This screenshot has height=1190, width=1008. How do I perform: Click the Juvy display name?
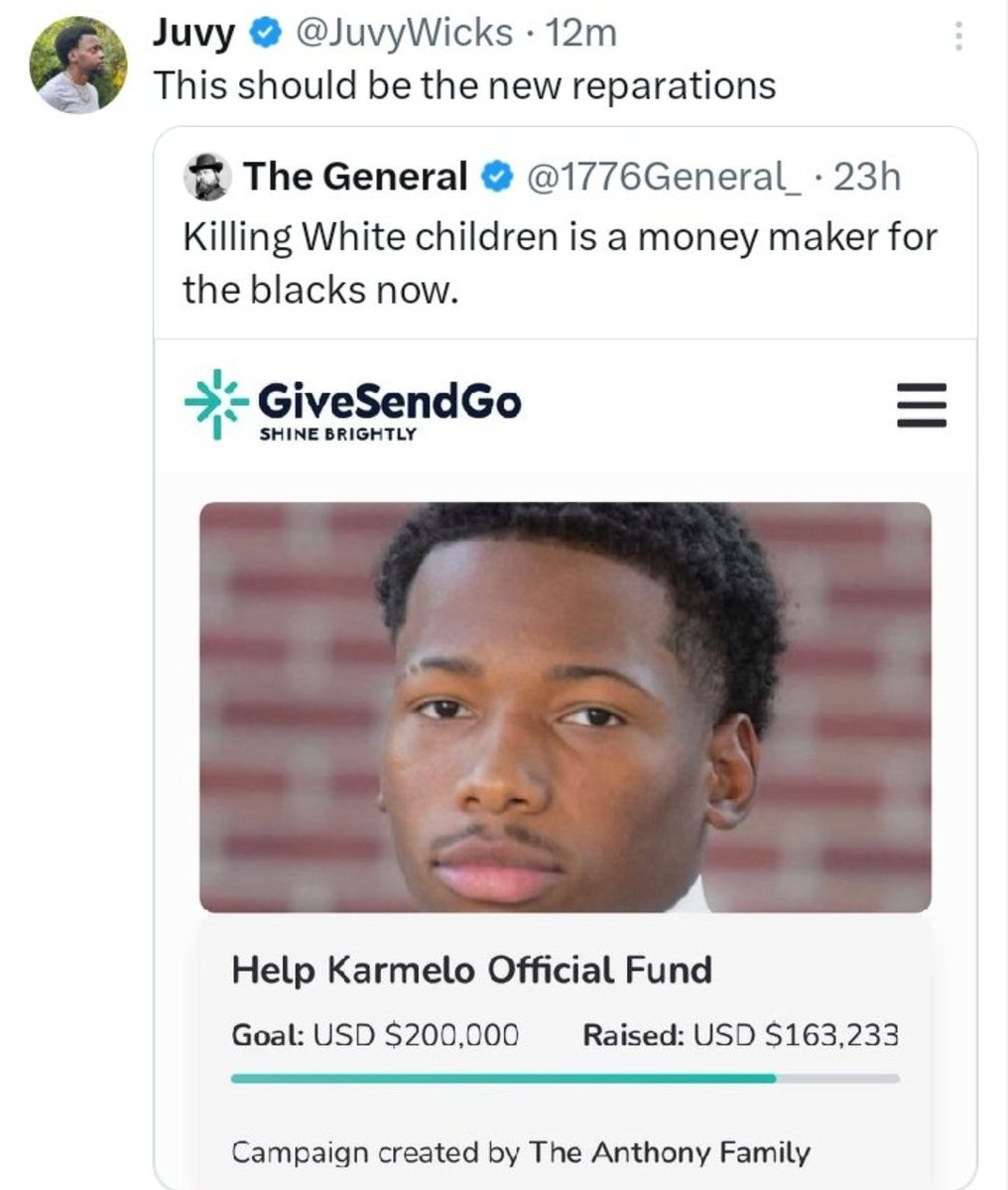coord(193,34)
